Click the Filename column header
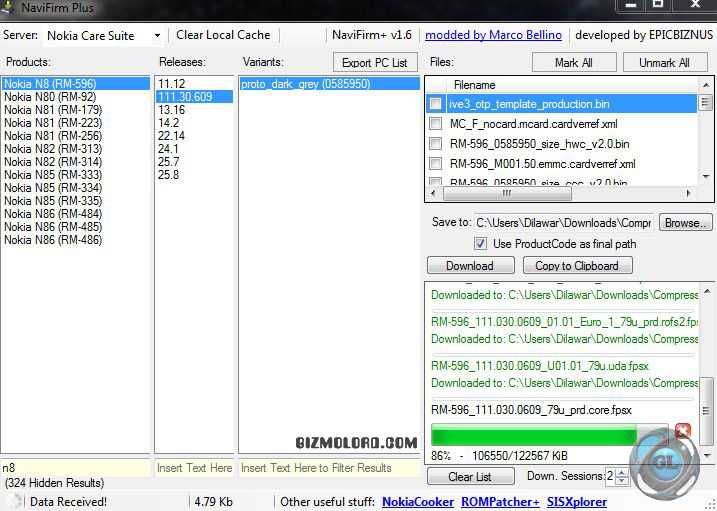The width and height of the screenshot is (717, 511). 474,85
